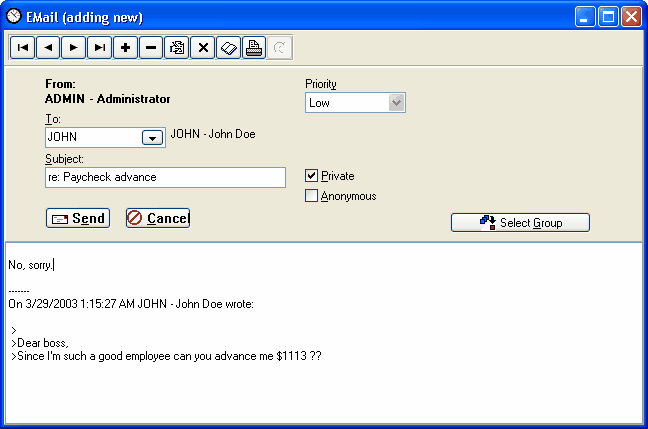Image resolution: width=648 pixels, height=429 pixels.
Task: Open Select Group recipients button
Action: coord(520,223)
